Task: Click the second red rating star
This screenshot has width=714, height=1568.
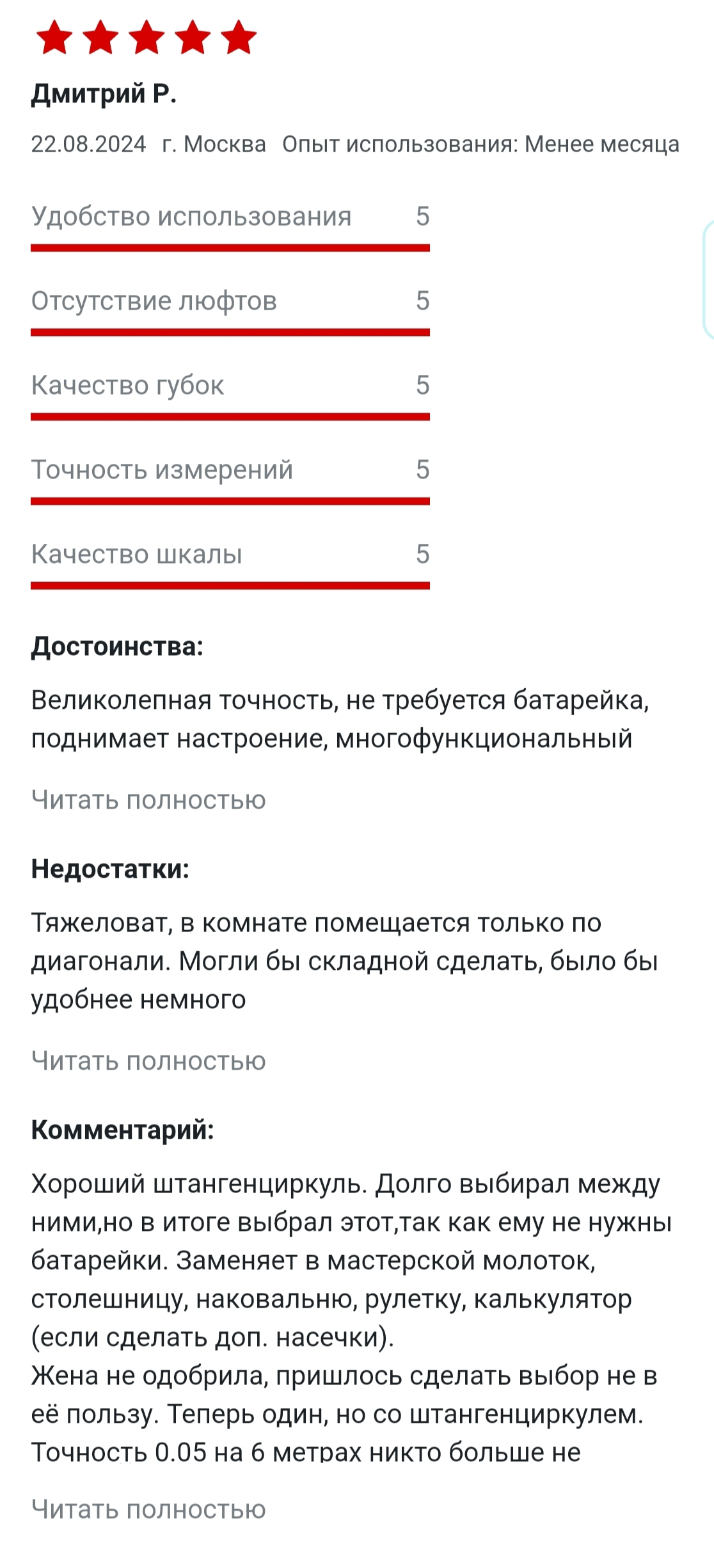Action: [x=100, y=37]
